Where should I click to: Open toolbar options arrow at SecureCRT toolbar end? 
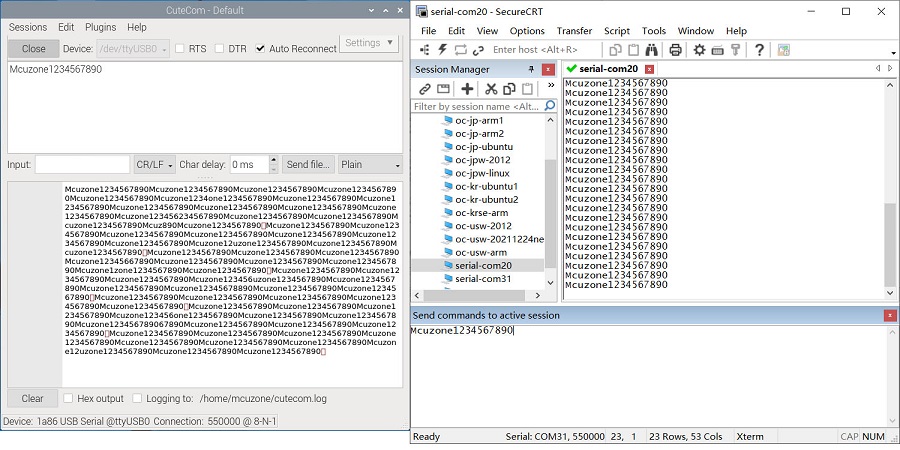[x=894, y=53]
